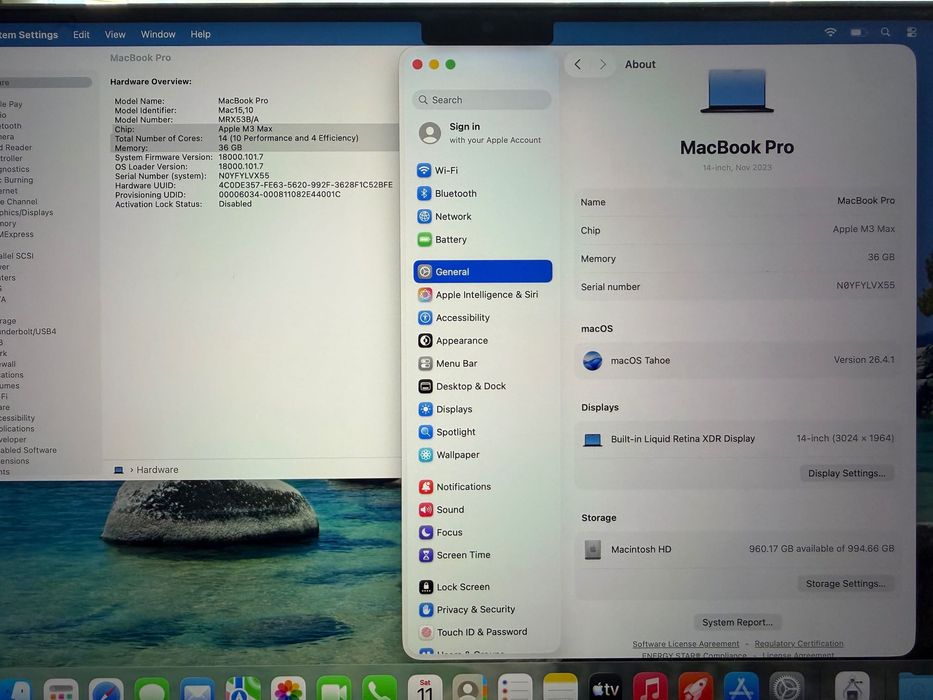Select General in the settings sidebar

pyautogui.click(x=483, y=271)
